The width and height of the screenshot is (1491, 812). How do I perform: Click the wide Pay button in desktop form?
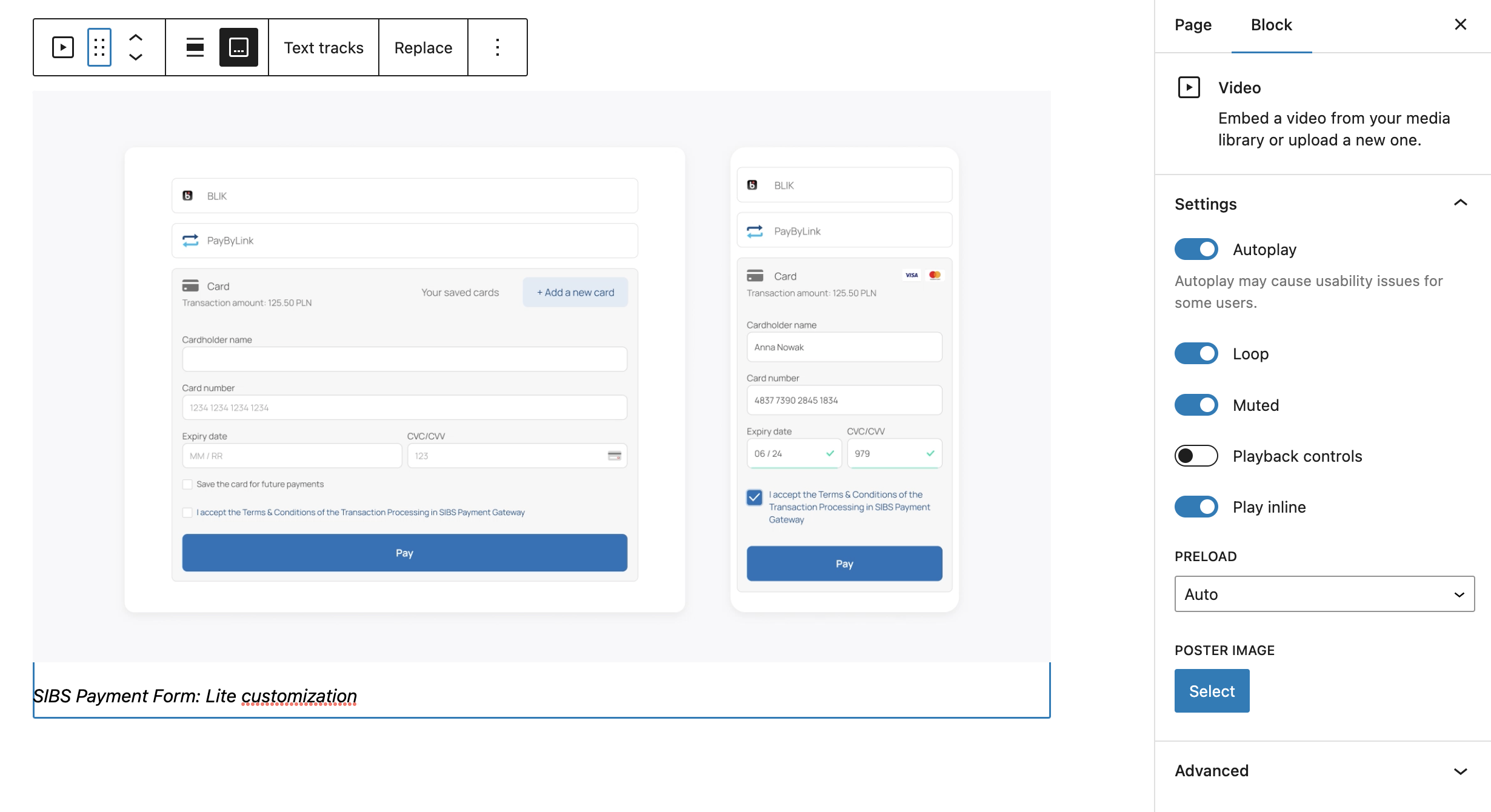(x=405, y=553)
